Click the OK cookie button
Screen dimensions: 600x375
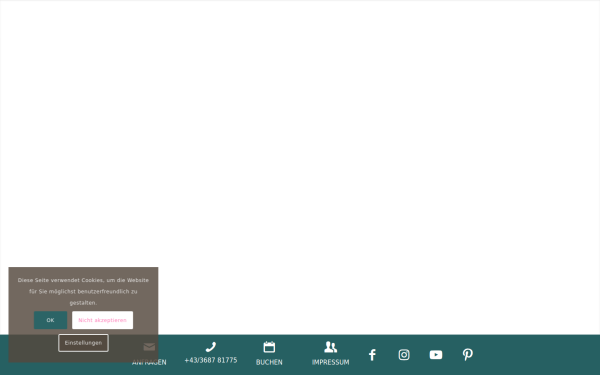pyautogui.click(x=50, y=320)
